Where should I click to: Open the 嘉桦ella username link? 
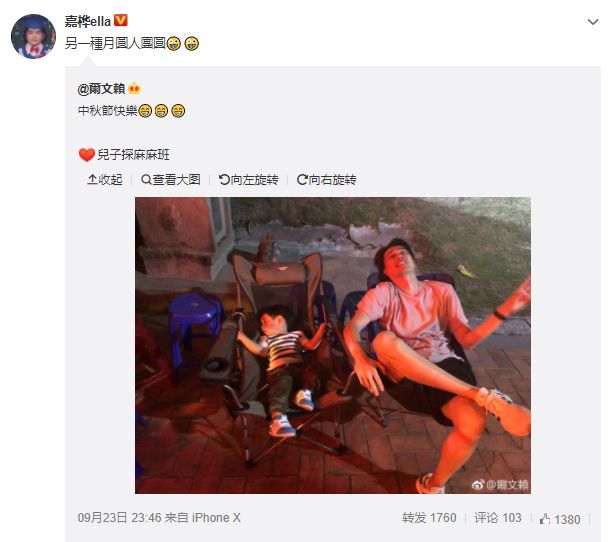(x=88, y=21)
